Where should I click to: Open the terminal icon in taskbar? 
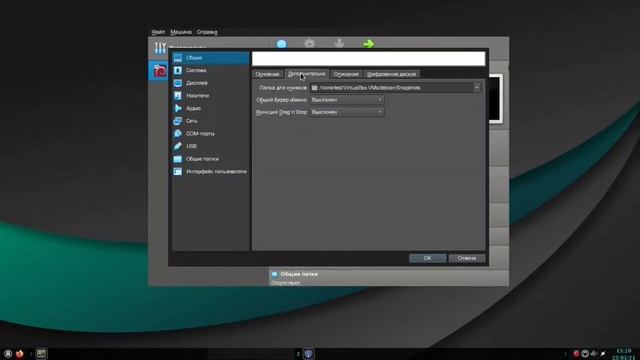click(x=41, y=354)
